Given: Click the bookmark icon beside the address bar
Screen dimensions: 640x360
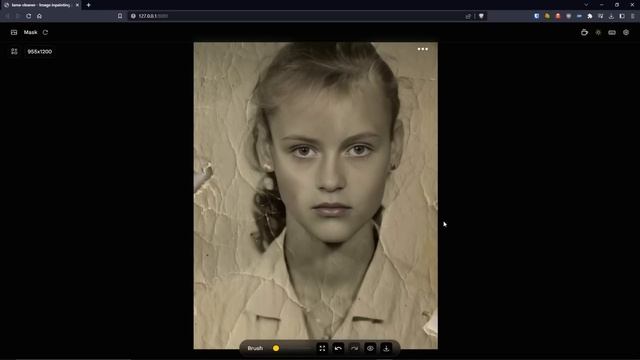Looking at the screenshot, I should (x=120, y=16).
